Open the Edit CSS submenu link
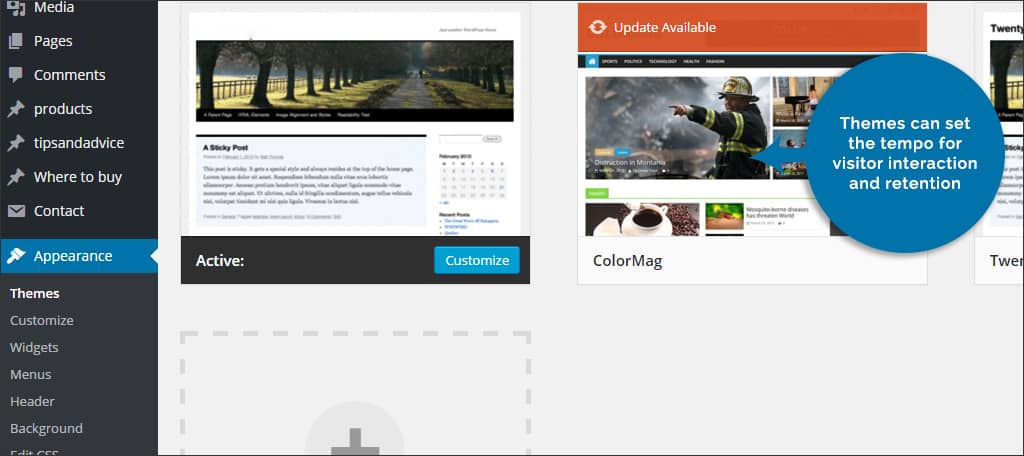 click(35, 452)
